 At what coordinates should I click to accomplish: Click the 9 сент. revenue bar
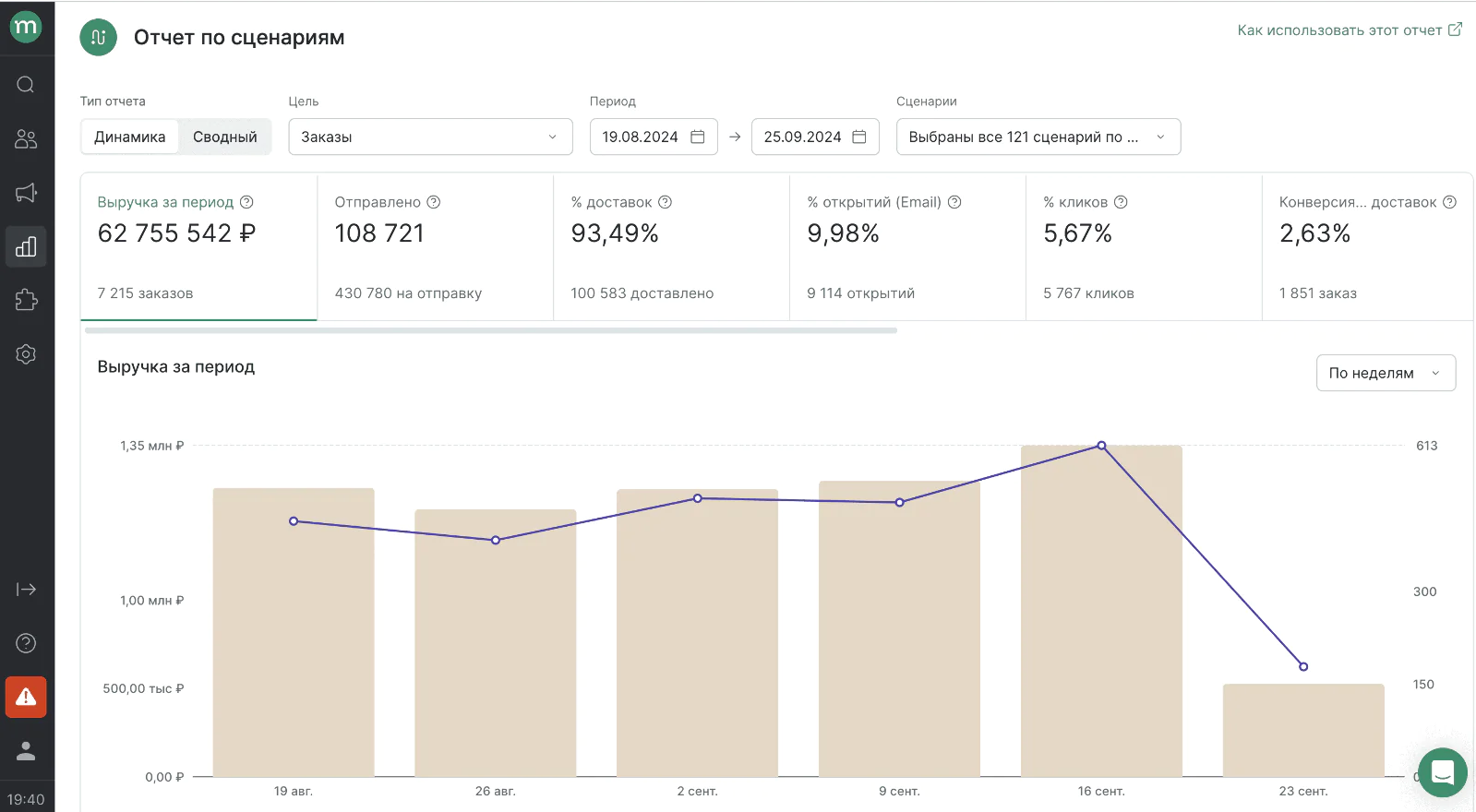pos(899,628)
